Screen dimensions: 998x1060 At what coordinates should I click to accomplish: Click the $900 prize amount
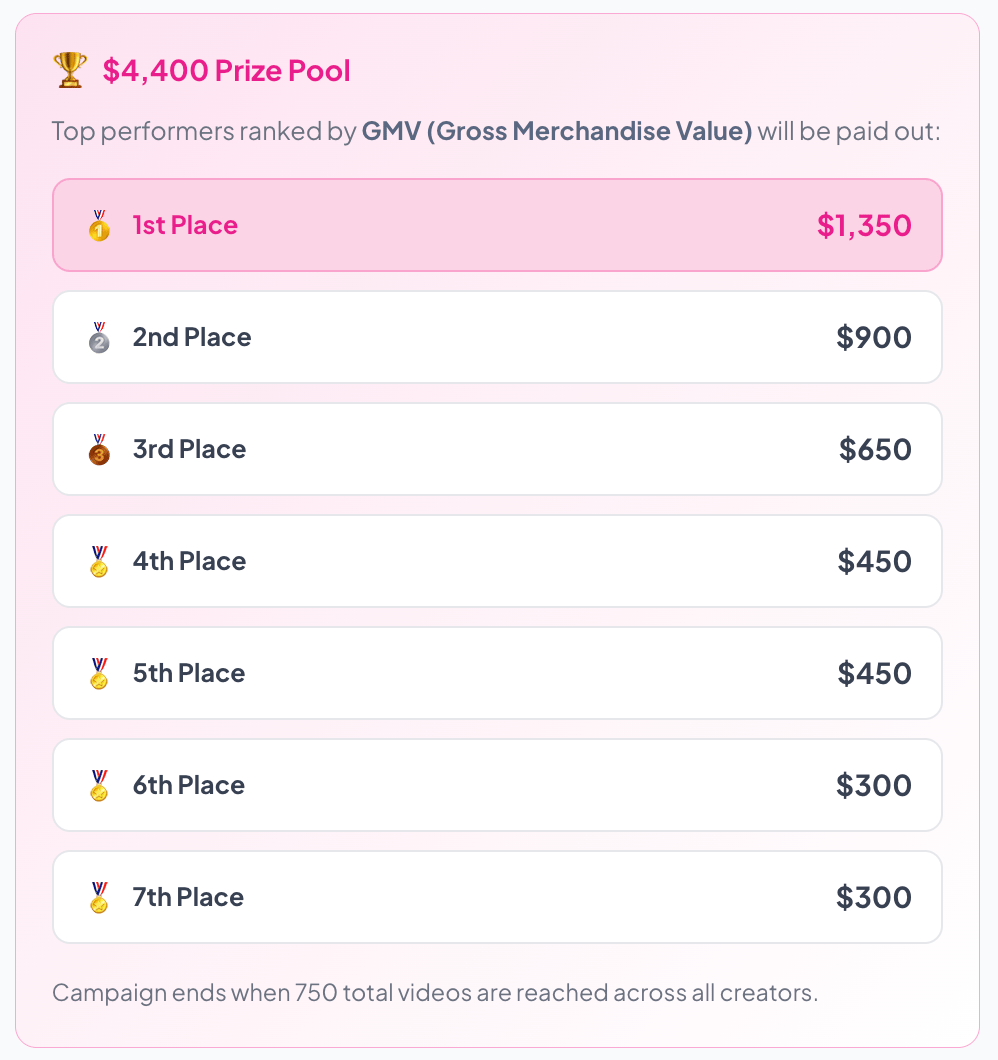click(874, 337)
